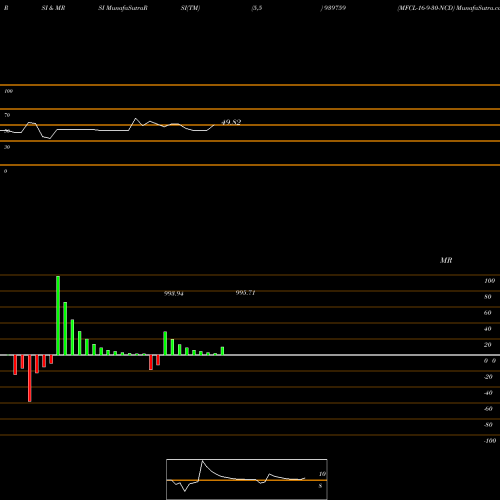Click the '995.71' value label
500x500 pixels.
coord(245,293)
